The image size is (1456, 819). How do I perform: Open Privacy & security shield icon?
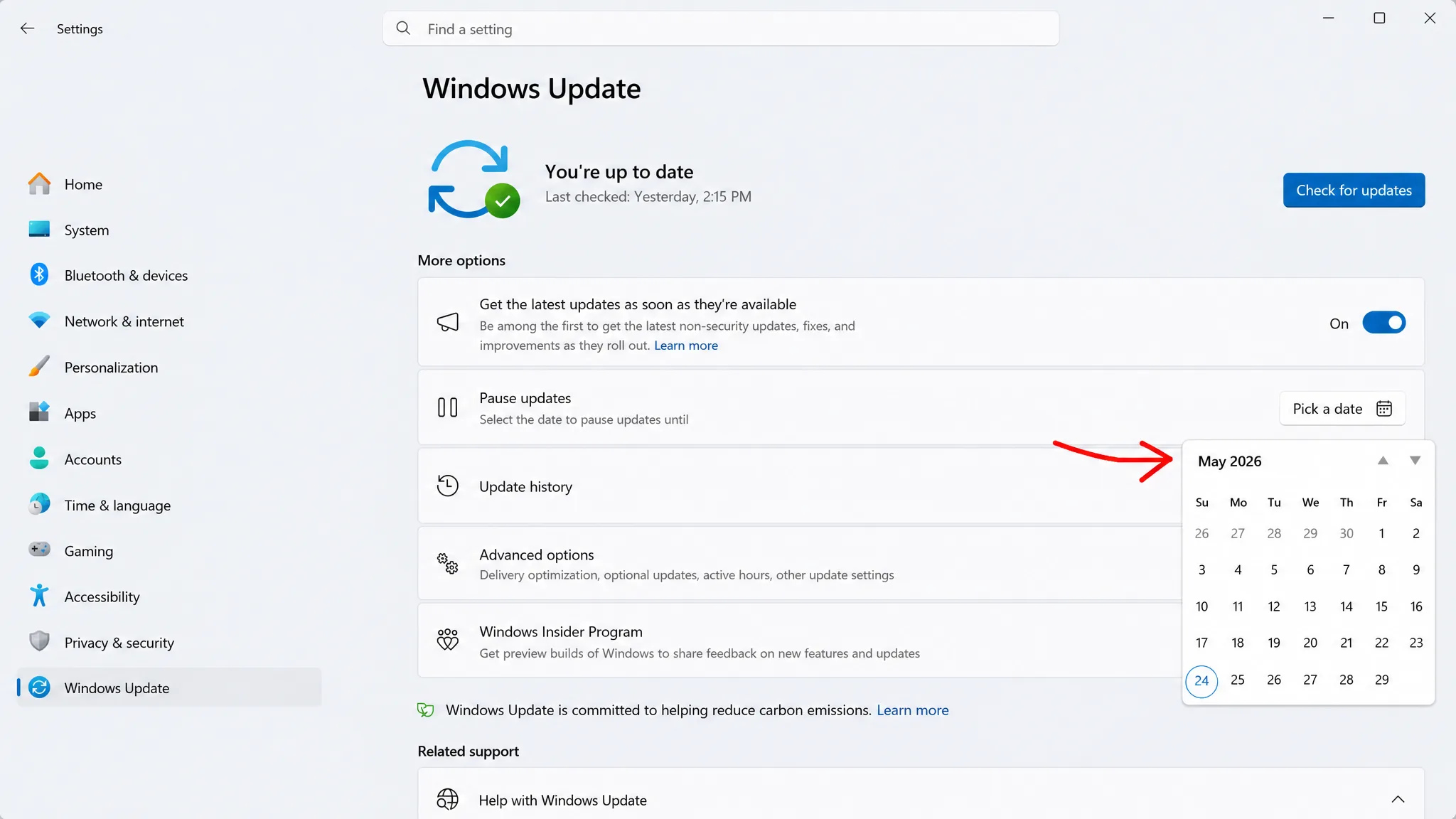[x=39, y=641]
